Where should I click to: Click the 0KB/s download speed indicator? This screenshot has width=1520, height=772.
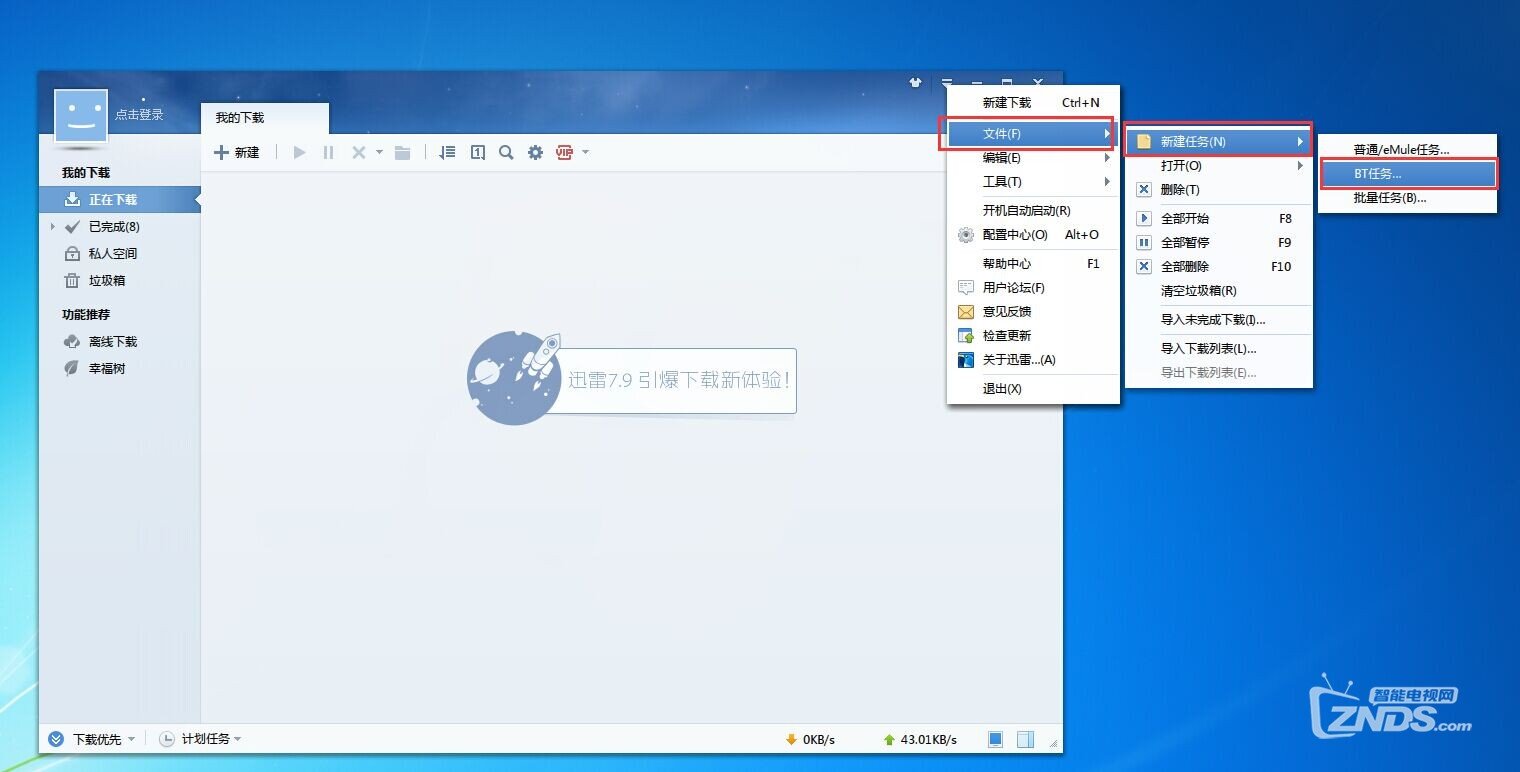click(810, 740)
